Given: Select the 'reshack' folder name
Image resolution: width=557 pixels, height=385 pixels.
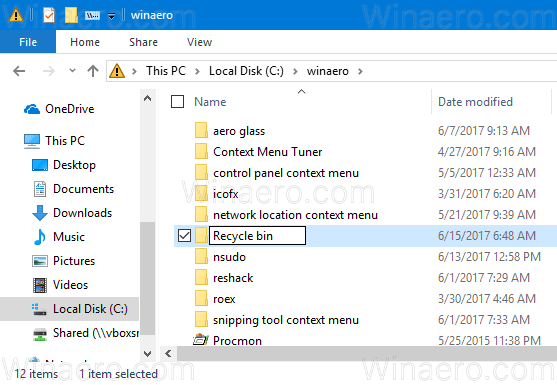Looking at the screenshot, I should coord(233,278).
